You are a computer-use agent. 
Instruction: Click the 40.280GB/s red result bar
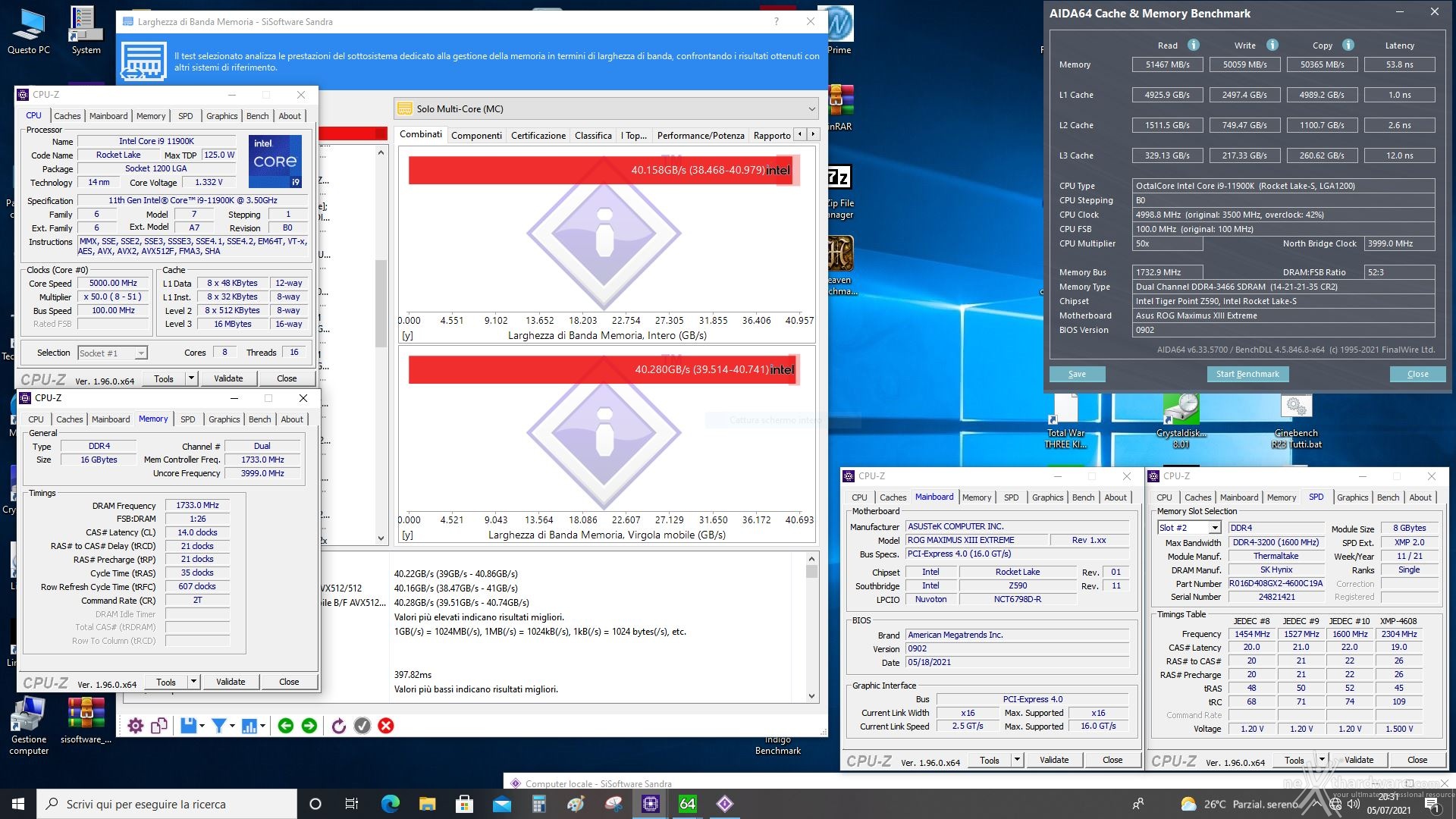tap(604, 370)
